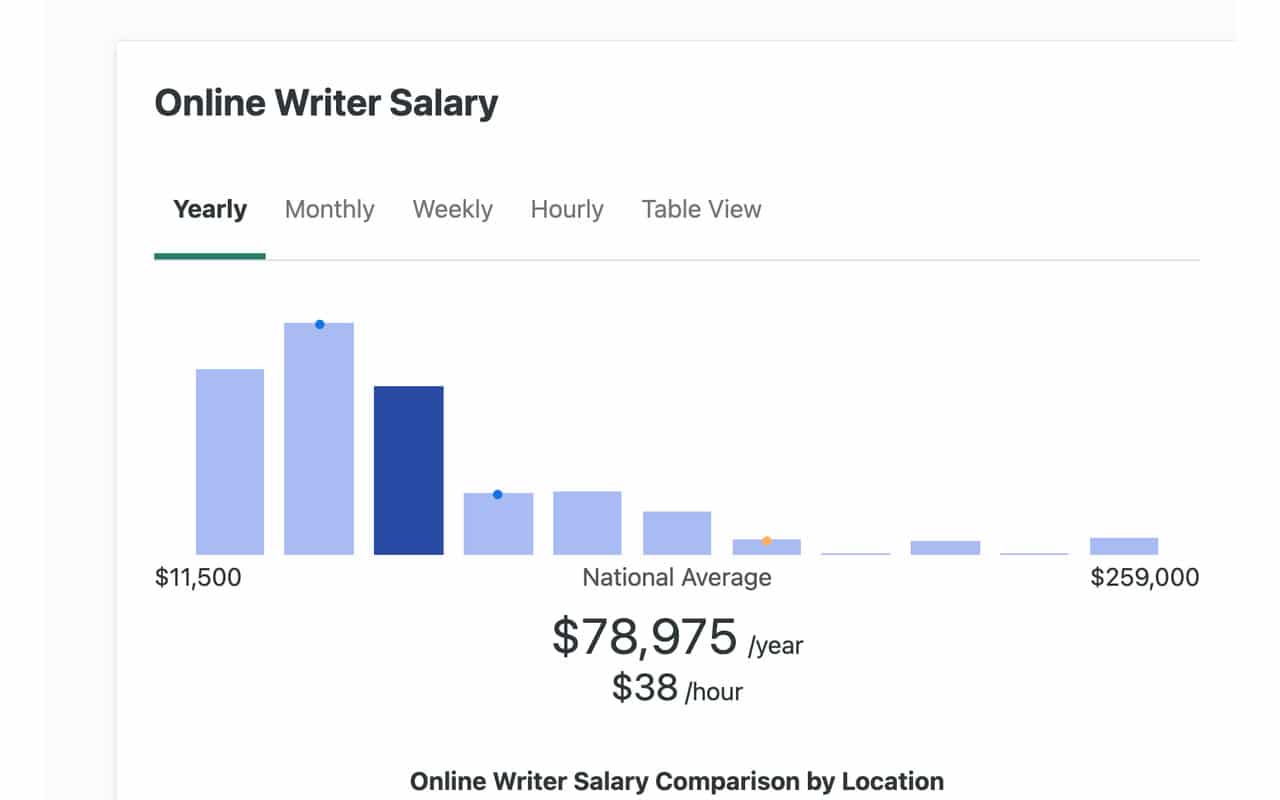This screenshot has height=800, width=1280.
Task: Click the Online Writer Salary heading
Action: [327, 102]
